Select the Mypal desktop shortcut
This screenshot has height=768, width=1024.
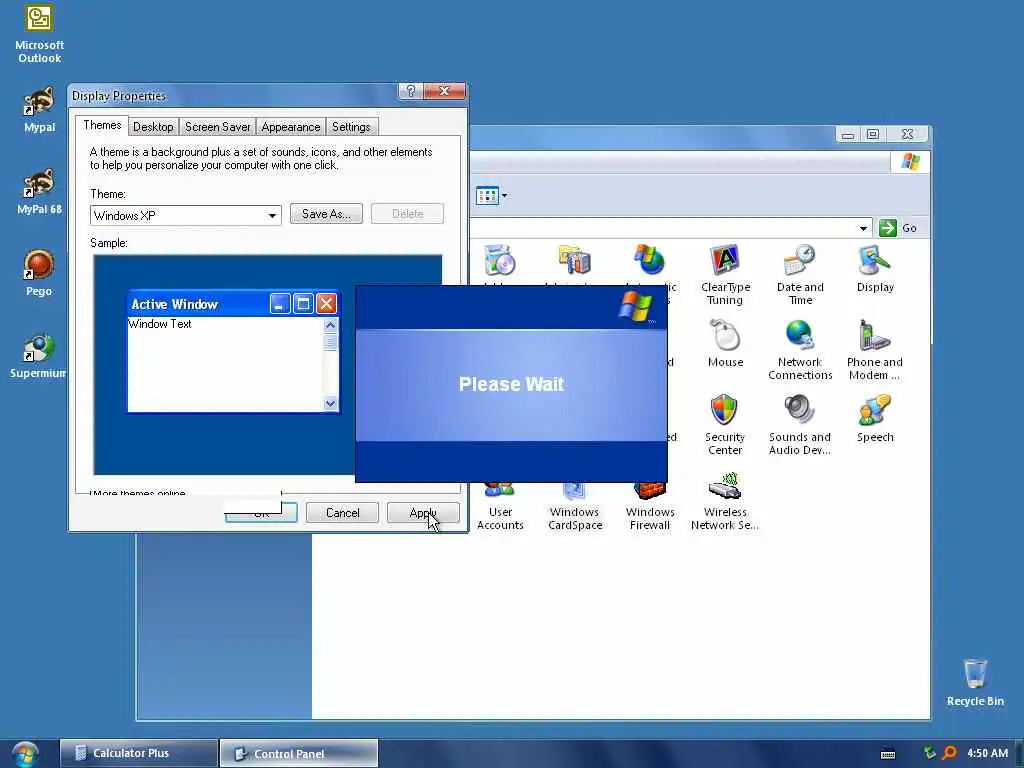(x=39, y=110)
